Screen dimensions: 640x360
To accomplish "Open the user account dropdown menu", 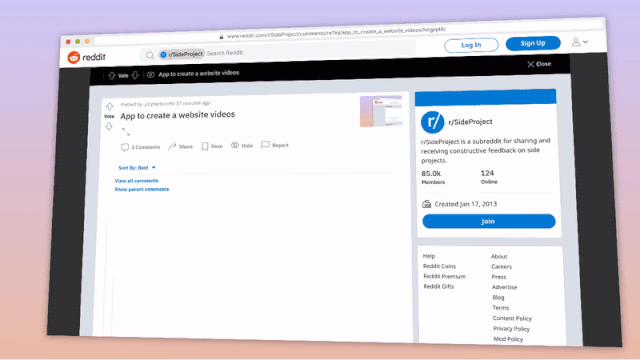I will point(579,42).
